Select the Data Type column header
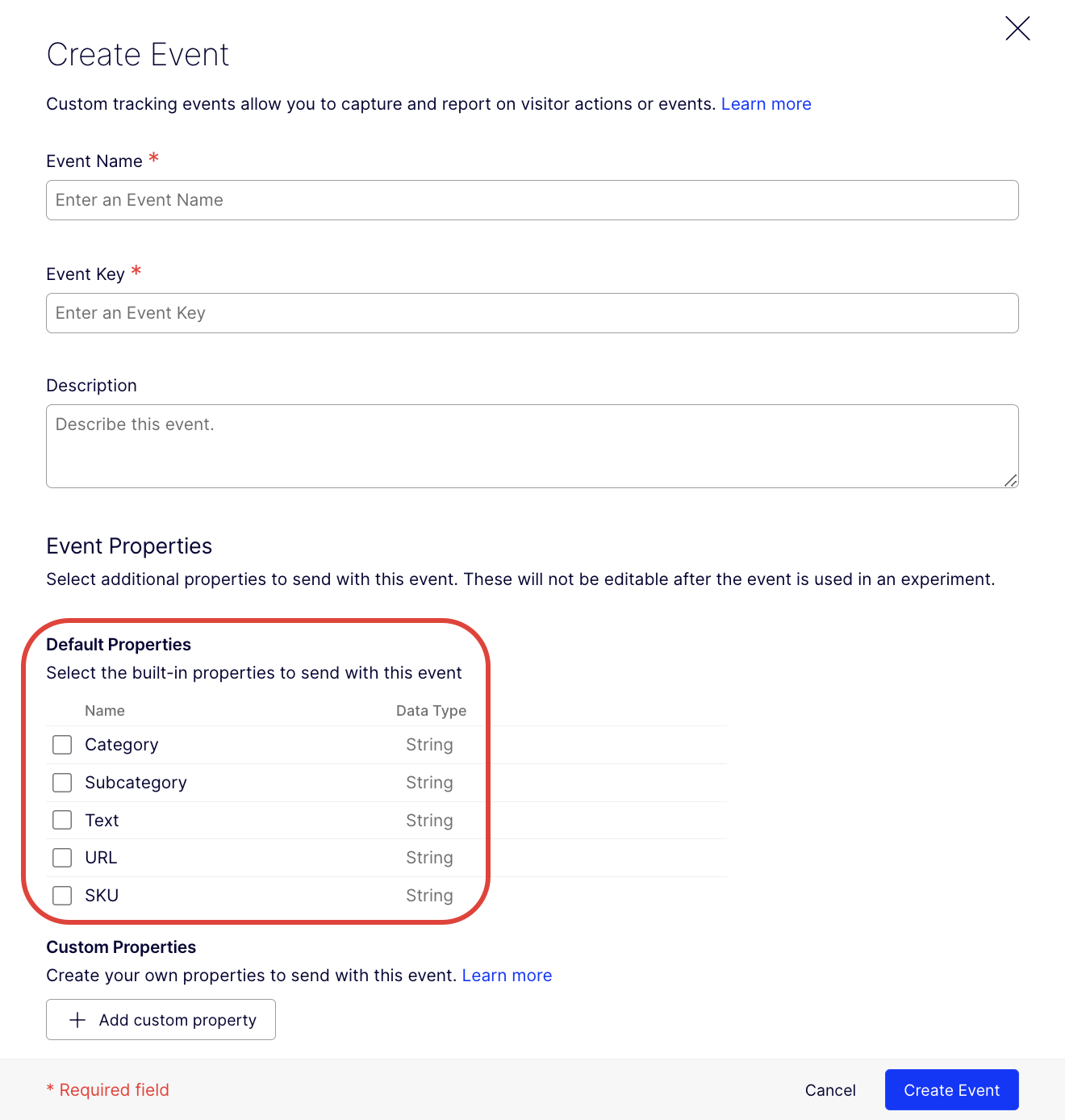The width and height of the screenshot is (1065, 1120). coord(431,710)
